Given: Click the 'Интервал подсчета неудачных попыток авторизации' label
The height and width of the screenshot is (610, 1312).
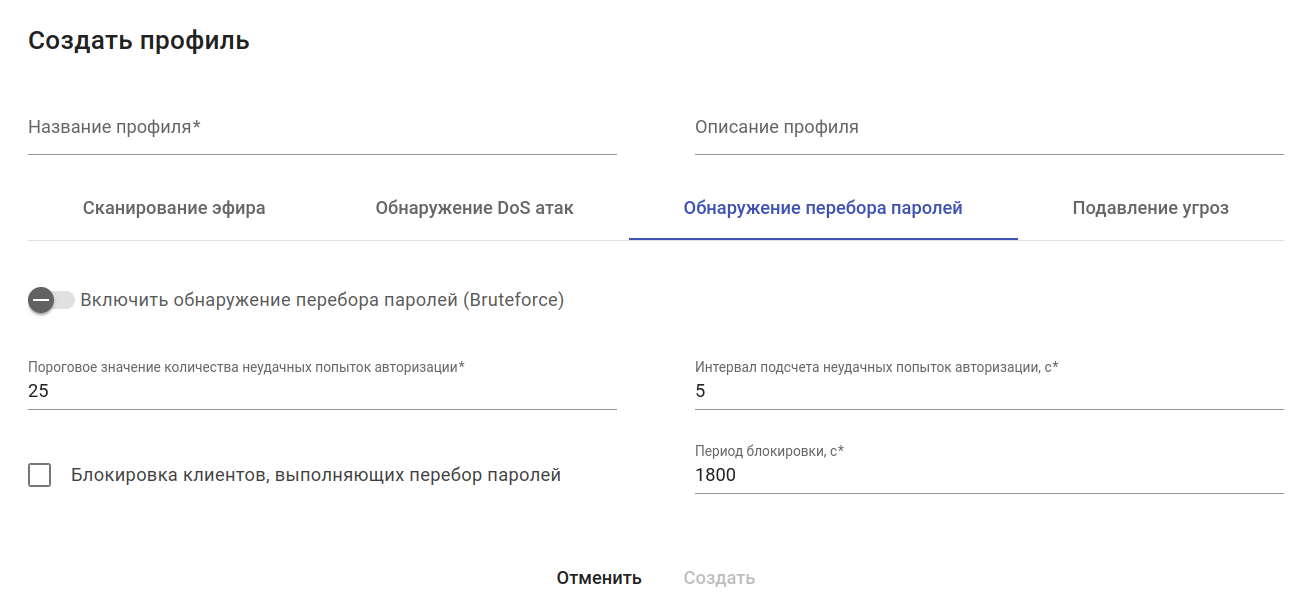Looking at the screenshot, I should coord(876,367).
